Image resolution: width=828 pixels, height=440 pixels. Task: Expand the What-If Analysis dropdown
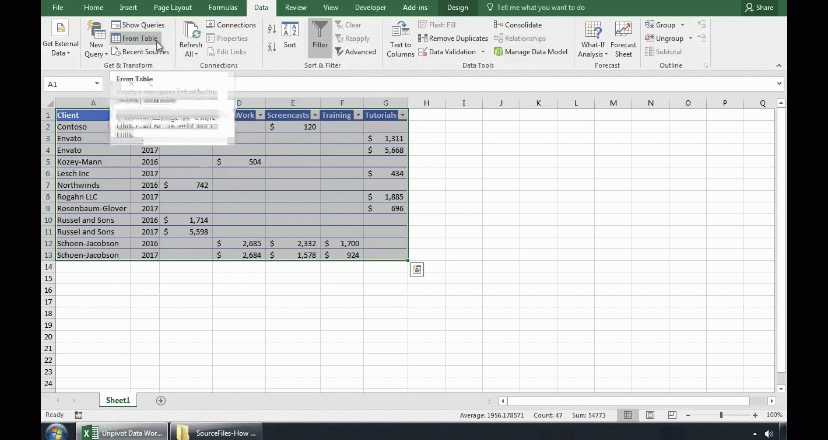(x=592, y=40)
